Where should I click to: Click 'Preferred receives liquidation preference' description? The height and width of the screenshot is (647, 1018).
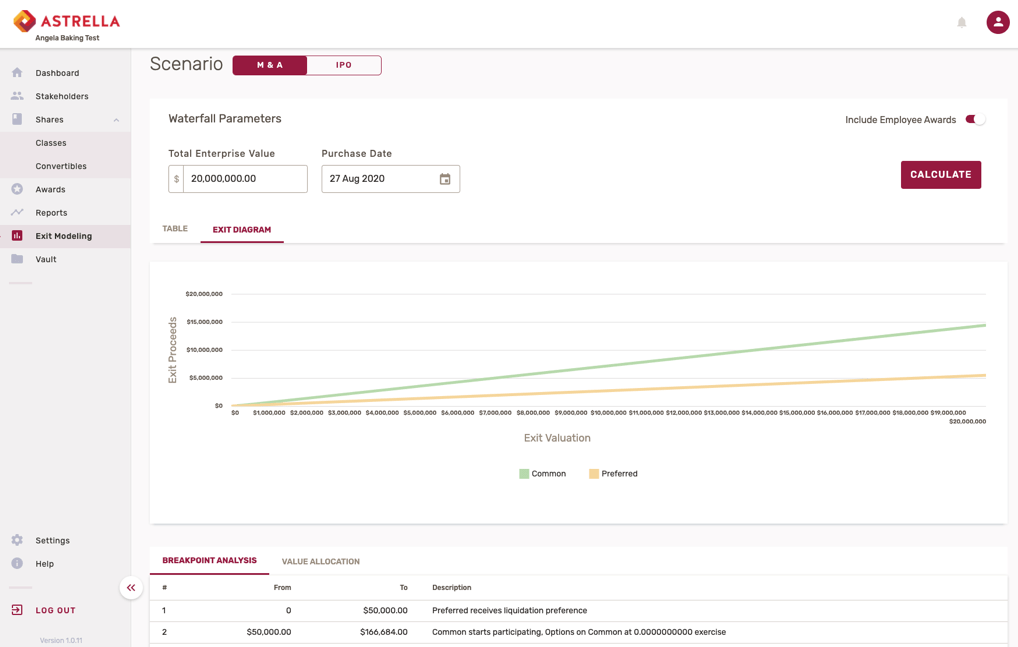510,611
